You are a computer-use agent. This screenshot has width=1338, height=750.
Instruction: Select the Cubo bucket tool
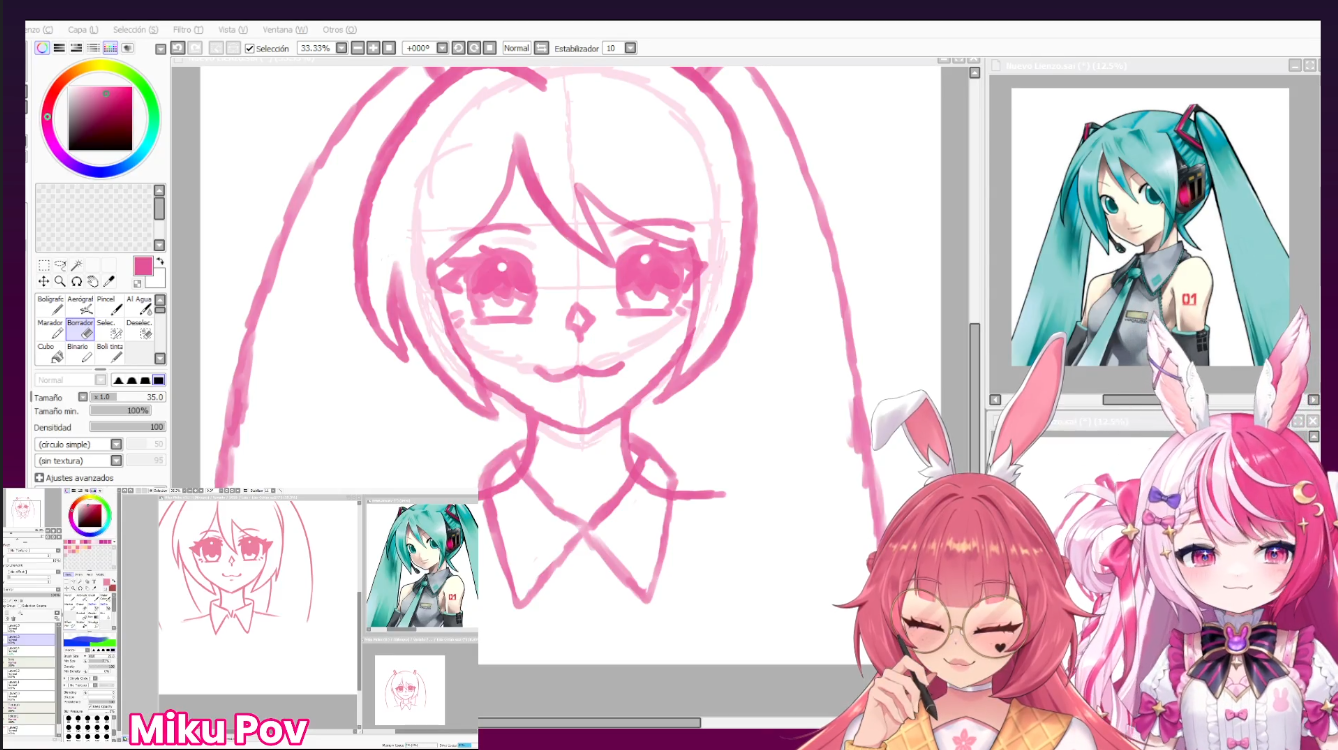coord(51,353)
